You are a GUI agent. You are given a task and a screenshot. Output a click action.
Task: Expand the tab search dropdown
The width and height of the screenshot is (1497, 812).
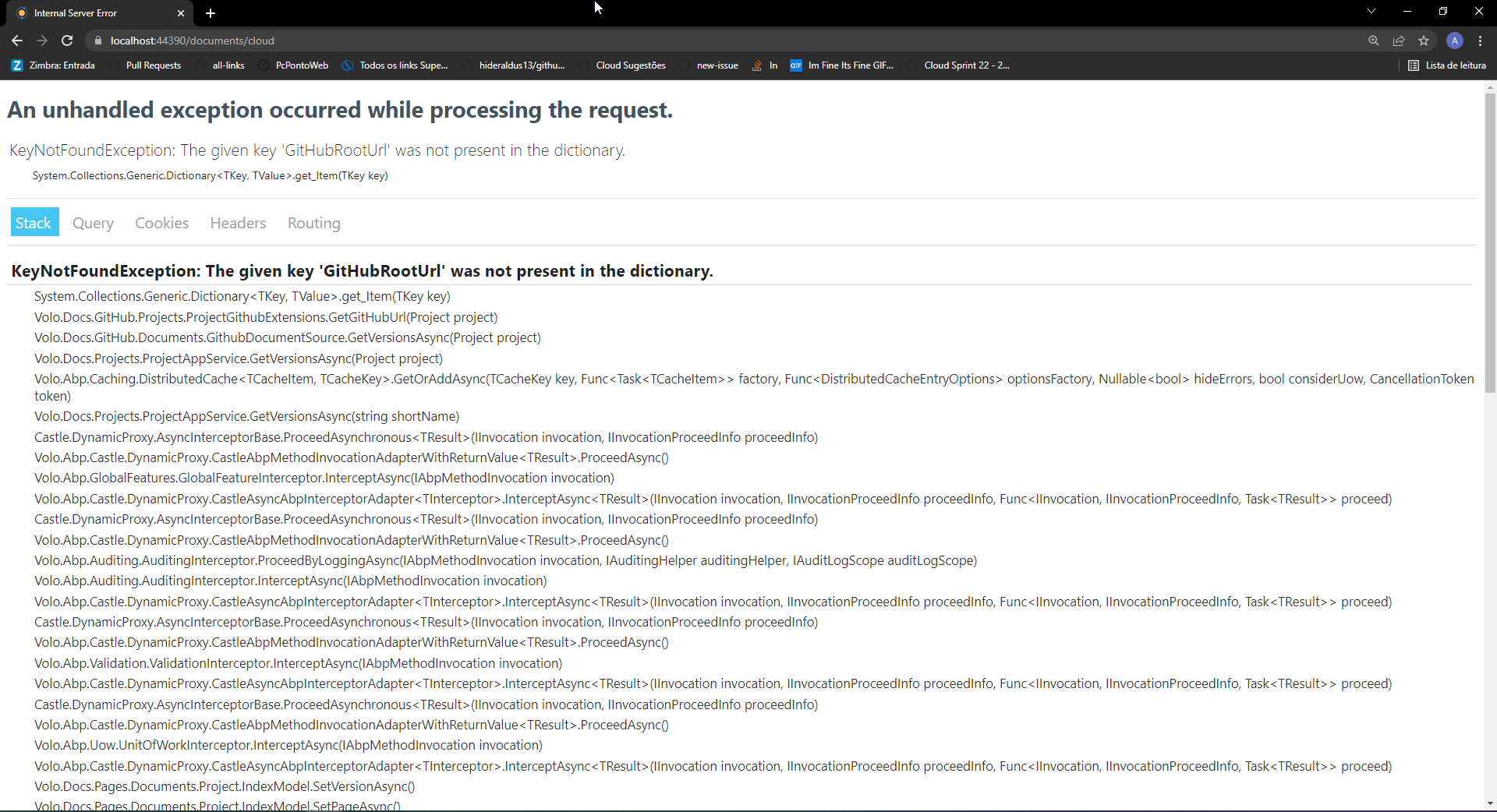(1371, 11)
